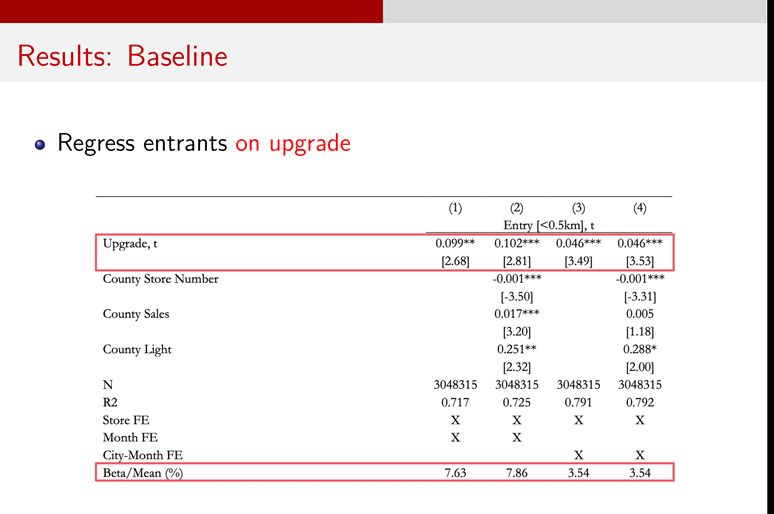The height and width of the screenshot is (514, 774).
Task: Click the 0.102*** coefficient value
Action: pyautogui.click(x=516, y=243)
